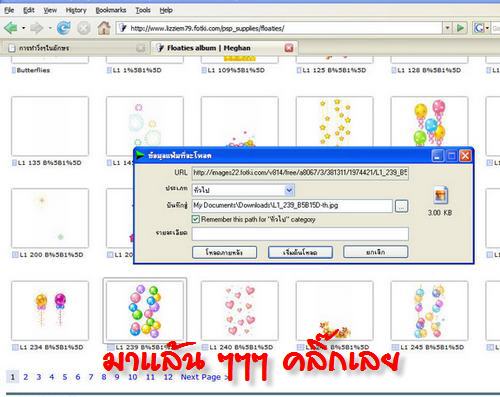Click the middle start download button
This screenshot has width=500, height=397.
tap(300, 252)
